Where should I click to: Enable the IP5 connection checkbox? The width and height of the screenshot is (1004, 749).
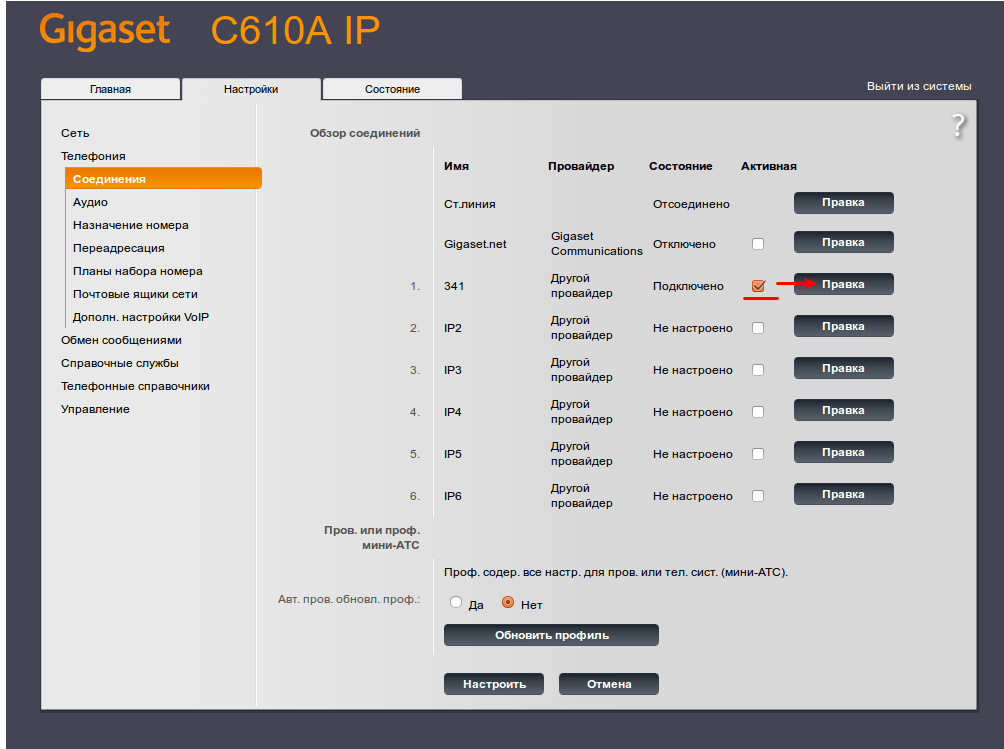point(758,454)
